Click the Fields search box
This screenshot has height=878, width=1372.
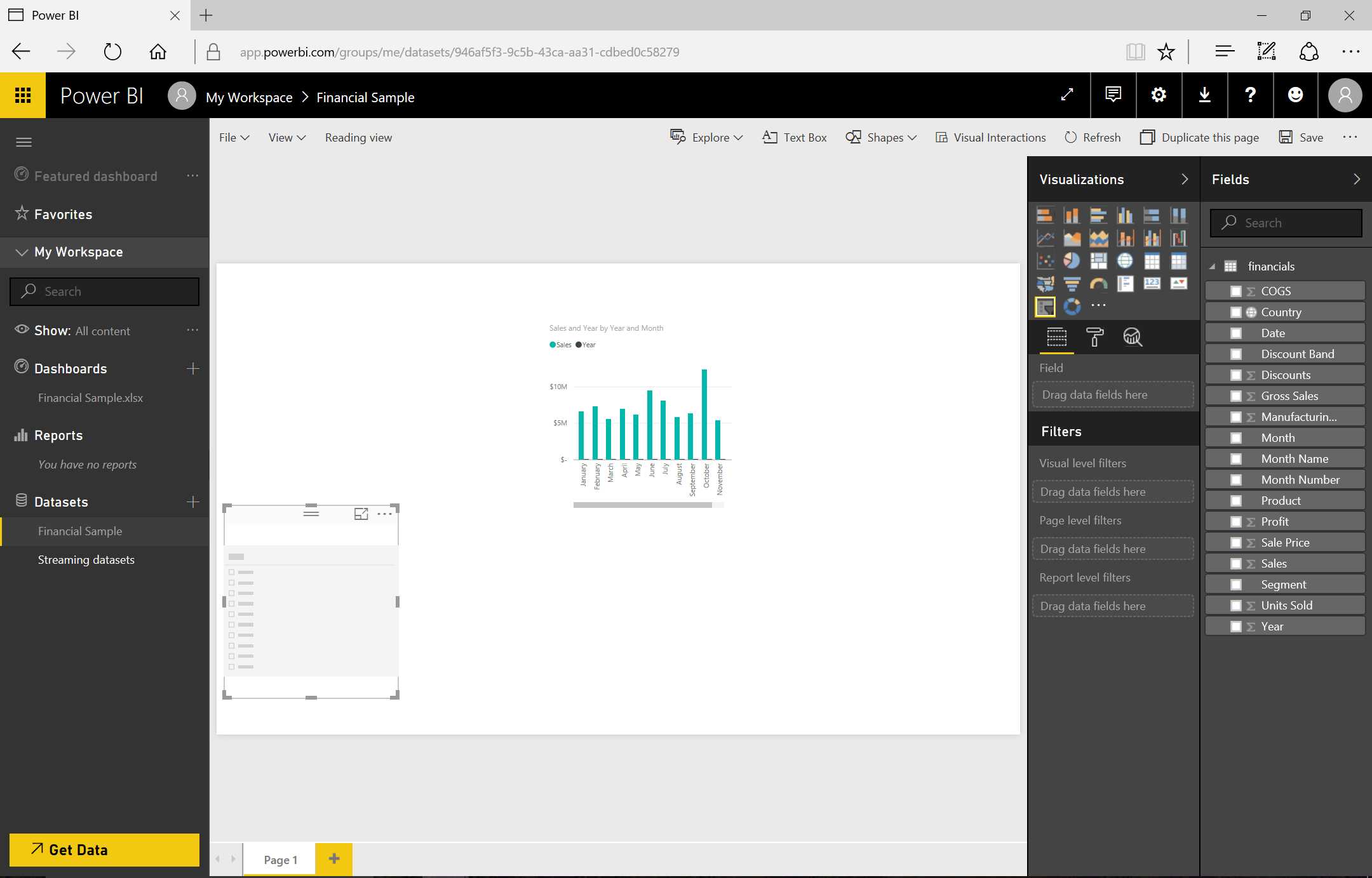point(1284,223)
